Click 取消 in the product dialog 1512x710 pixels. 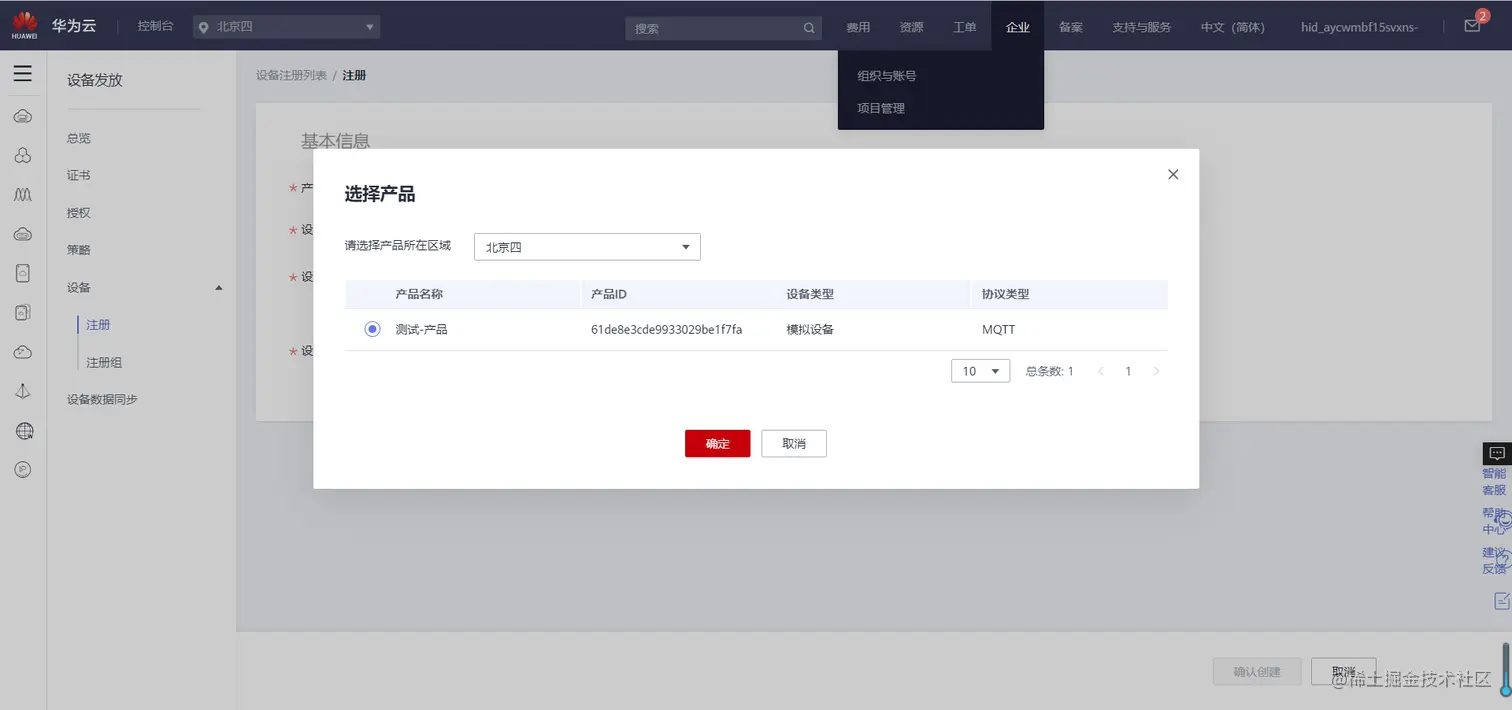(794, 444)
